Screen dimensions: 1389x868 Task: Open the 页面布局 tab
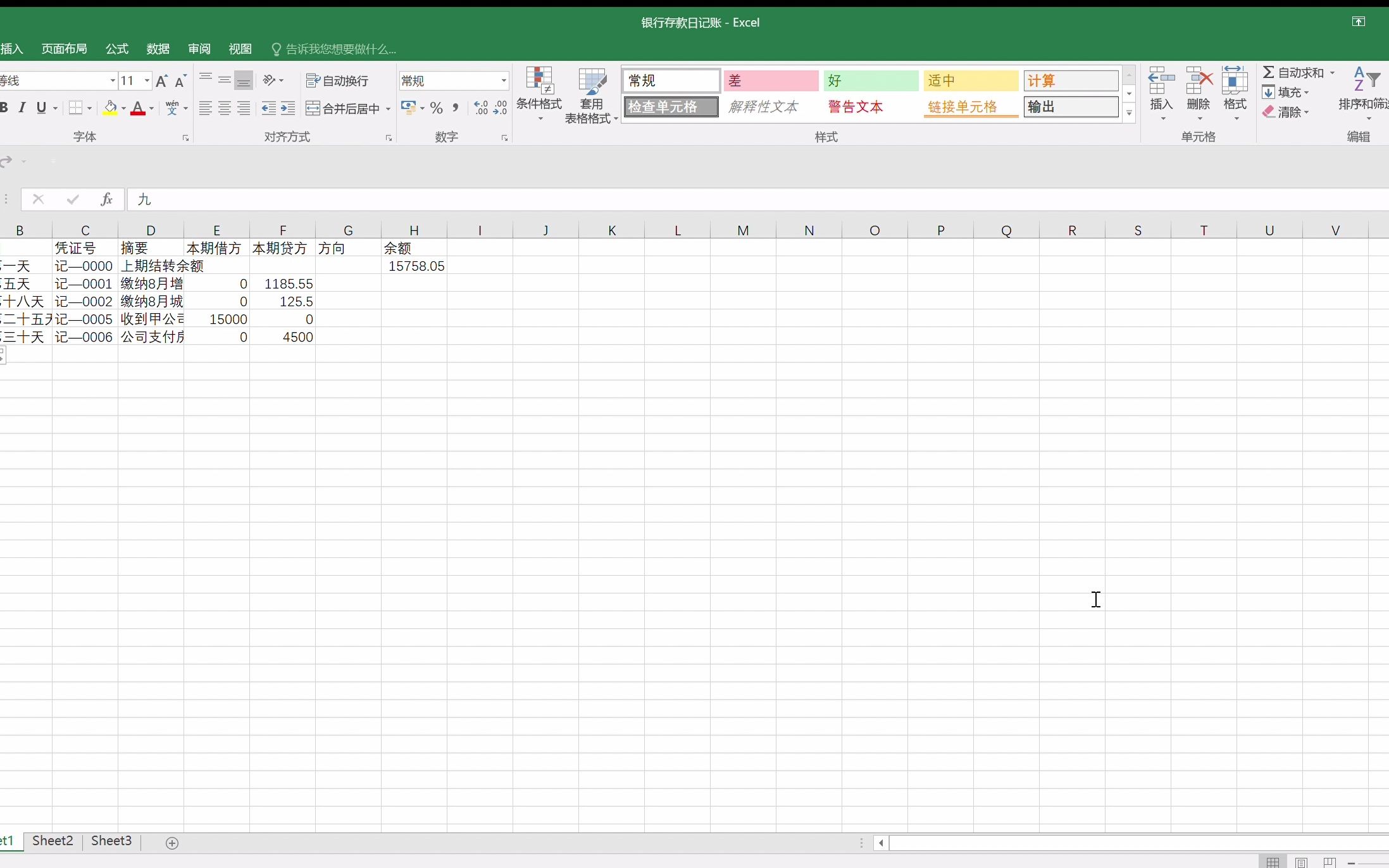64,49
